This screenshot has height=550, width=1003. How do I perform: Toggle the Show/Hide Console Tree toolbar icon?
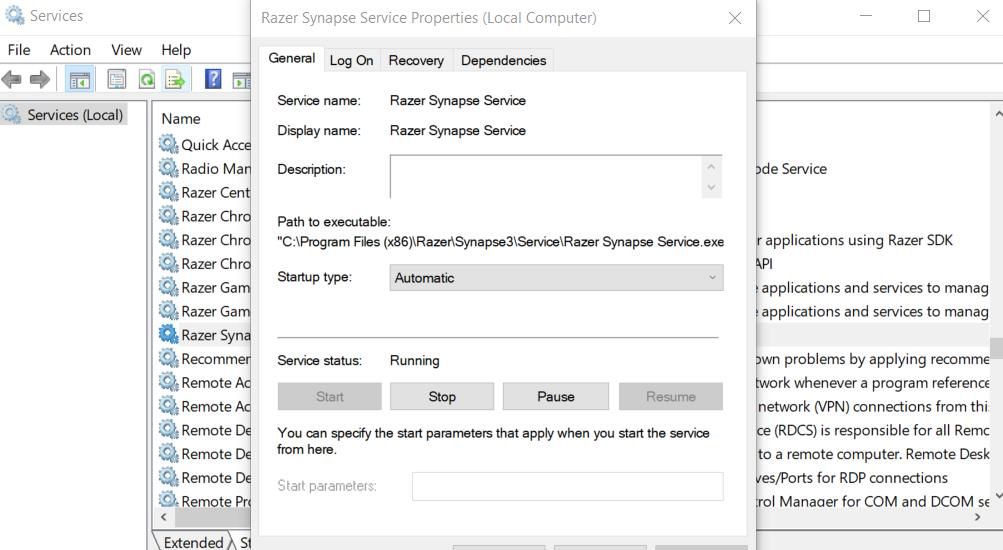(79, 79)
